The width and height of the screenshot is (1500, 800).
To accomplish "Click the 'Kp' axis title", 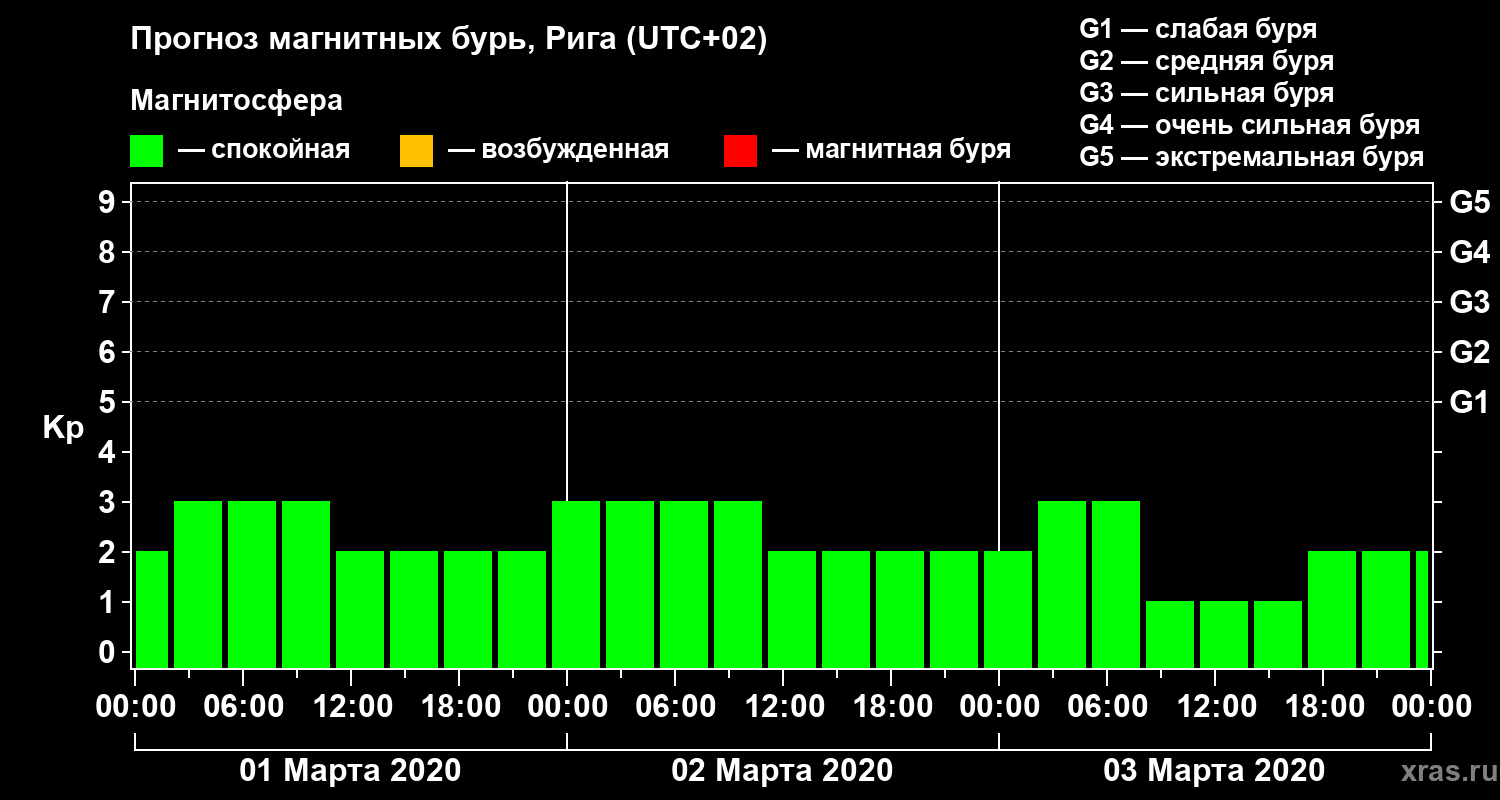I will tap(63, 429).
